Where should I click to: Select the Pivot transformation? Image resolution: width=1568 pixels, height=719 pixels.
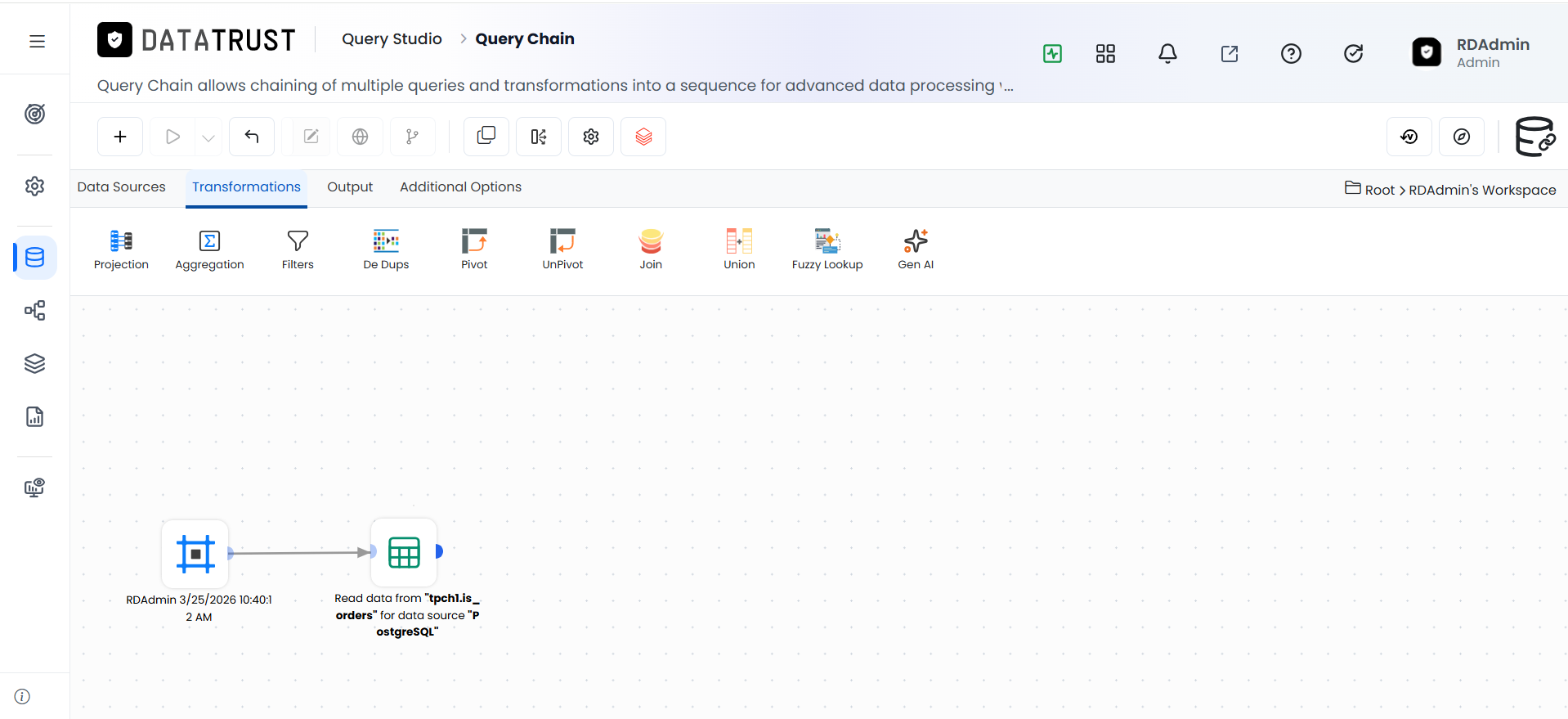(474, 249)
